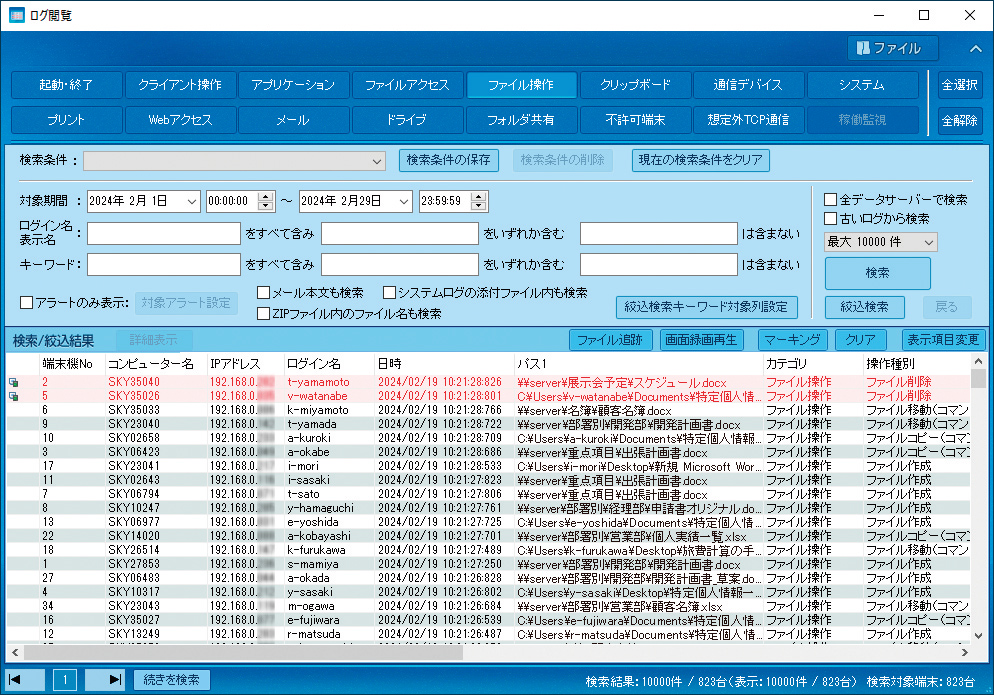994x695 pixels.
Task: Select the システム log category
Action: (862, 85)
